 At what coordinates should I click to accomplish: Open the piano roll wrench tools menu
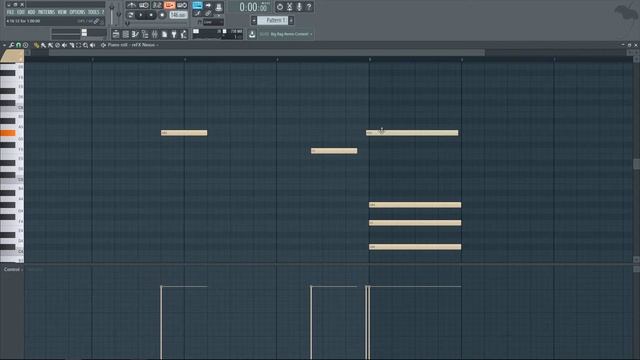click(11, 45)
